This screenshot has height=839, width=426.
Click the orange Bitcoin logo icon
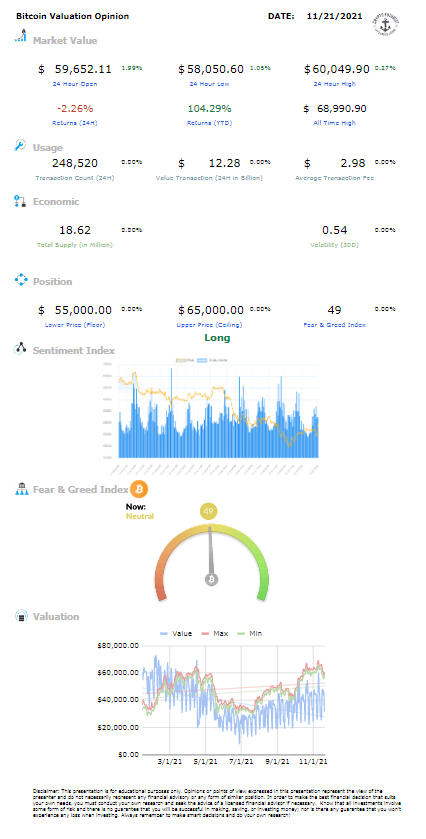(x=139, y=489)
